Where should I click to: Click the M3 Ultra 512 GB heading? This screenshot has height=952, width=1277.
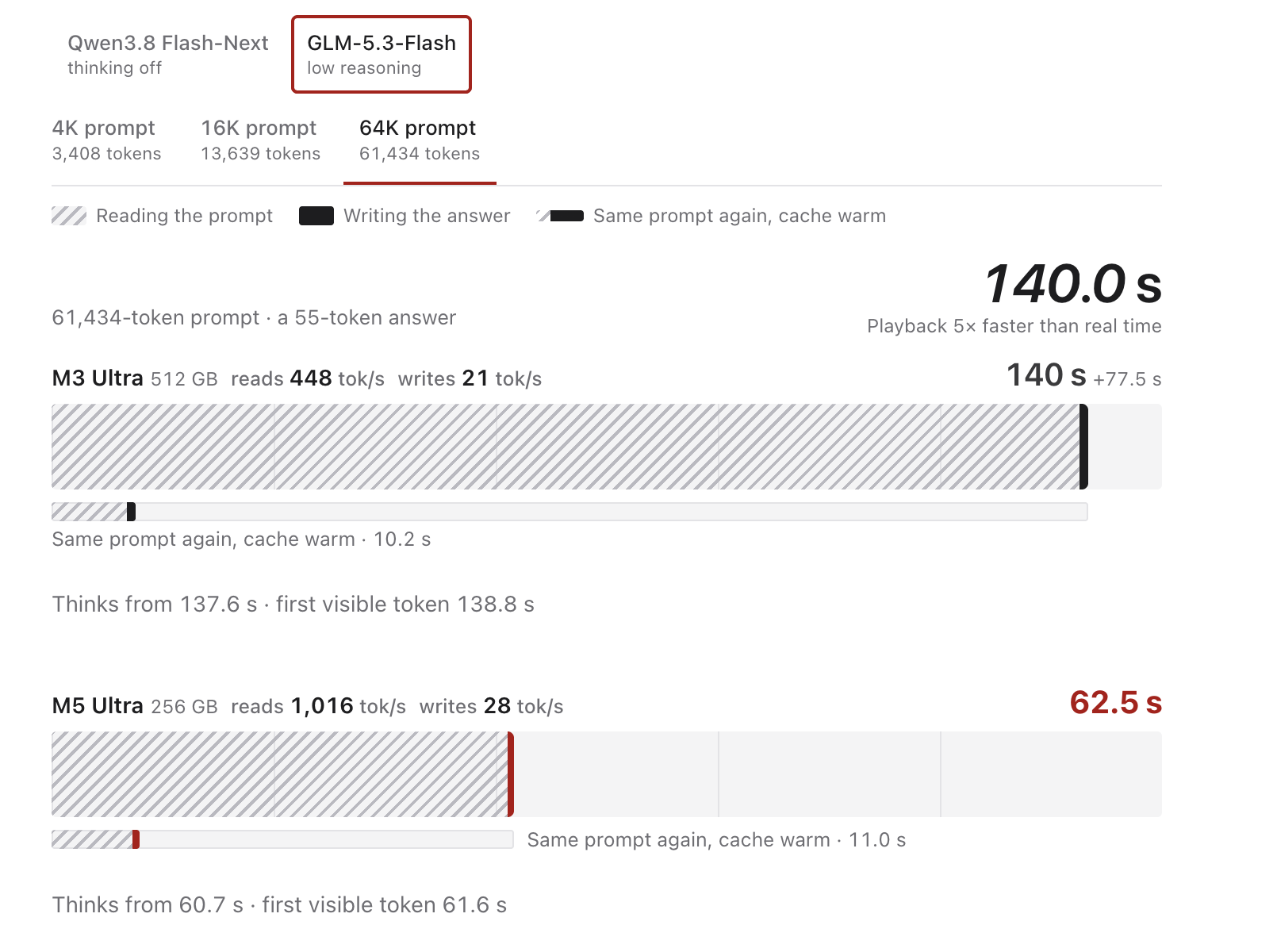click(x=135, y=378)
